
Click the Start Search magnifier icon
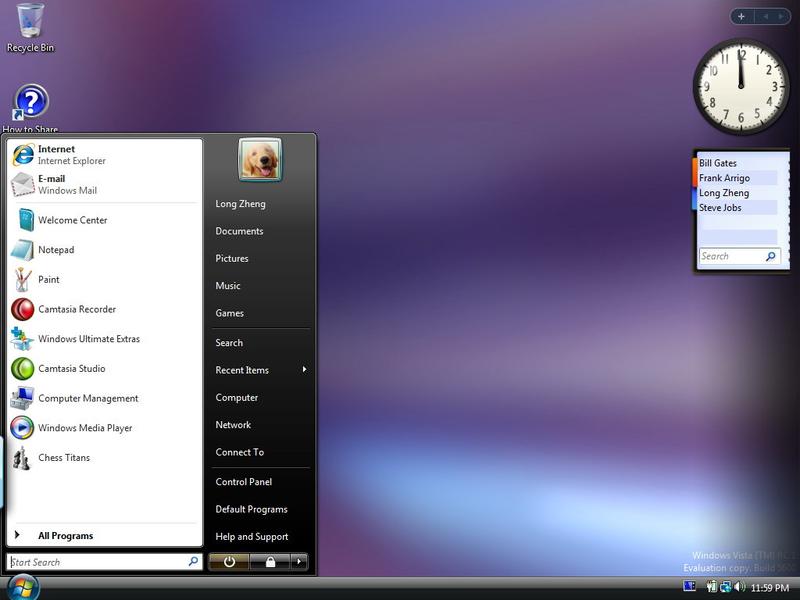[x=193, y=562]
